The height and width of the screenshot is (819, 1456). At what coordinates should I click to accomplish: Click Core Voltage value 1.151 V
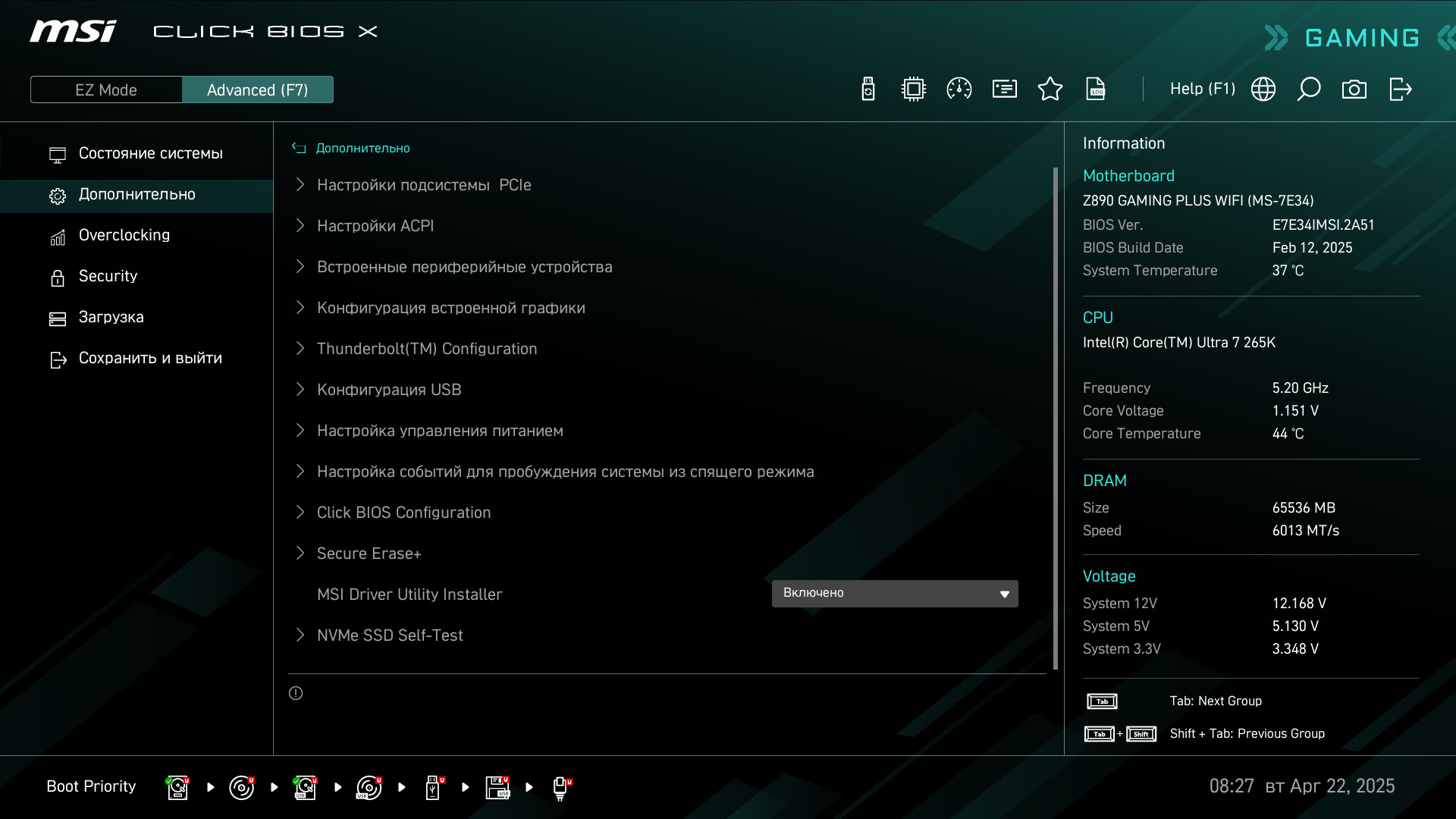click(1295, 411)
